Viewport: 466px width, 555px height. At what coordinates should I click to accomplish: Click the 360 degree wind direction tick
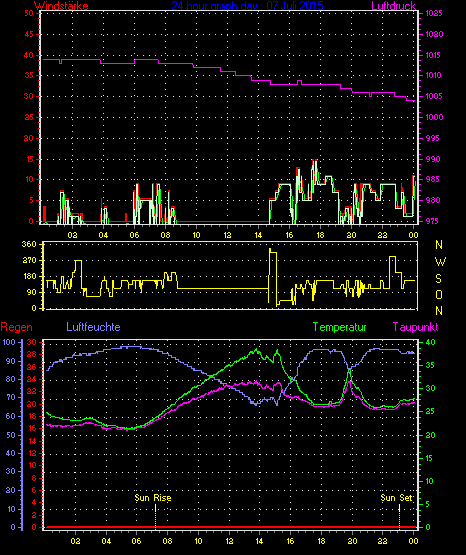pos(29,244)
